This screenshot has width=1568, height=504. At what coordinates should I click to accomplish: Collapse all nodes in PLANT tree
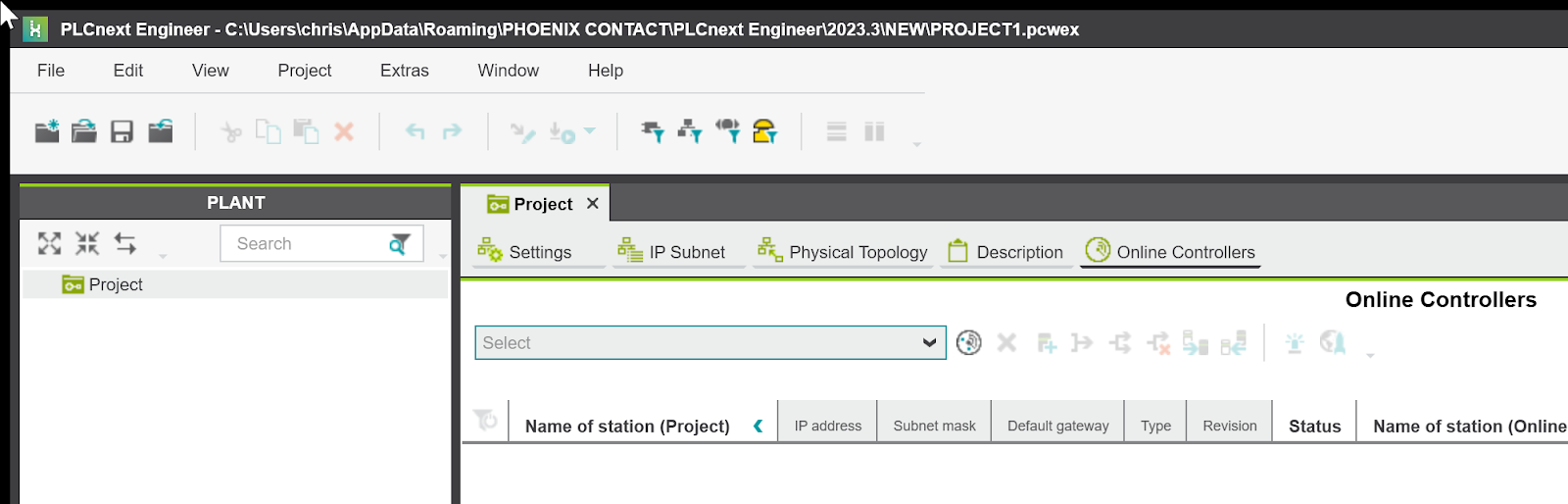pos(87,243)
